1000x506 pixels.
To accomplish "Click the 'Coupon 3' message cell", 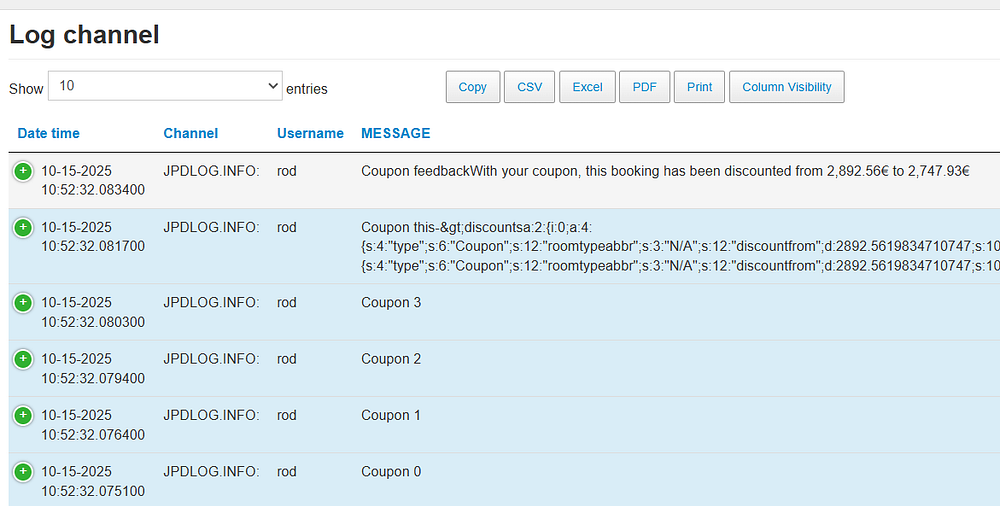I will tap(391, 302).
